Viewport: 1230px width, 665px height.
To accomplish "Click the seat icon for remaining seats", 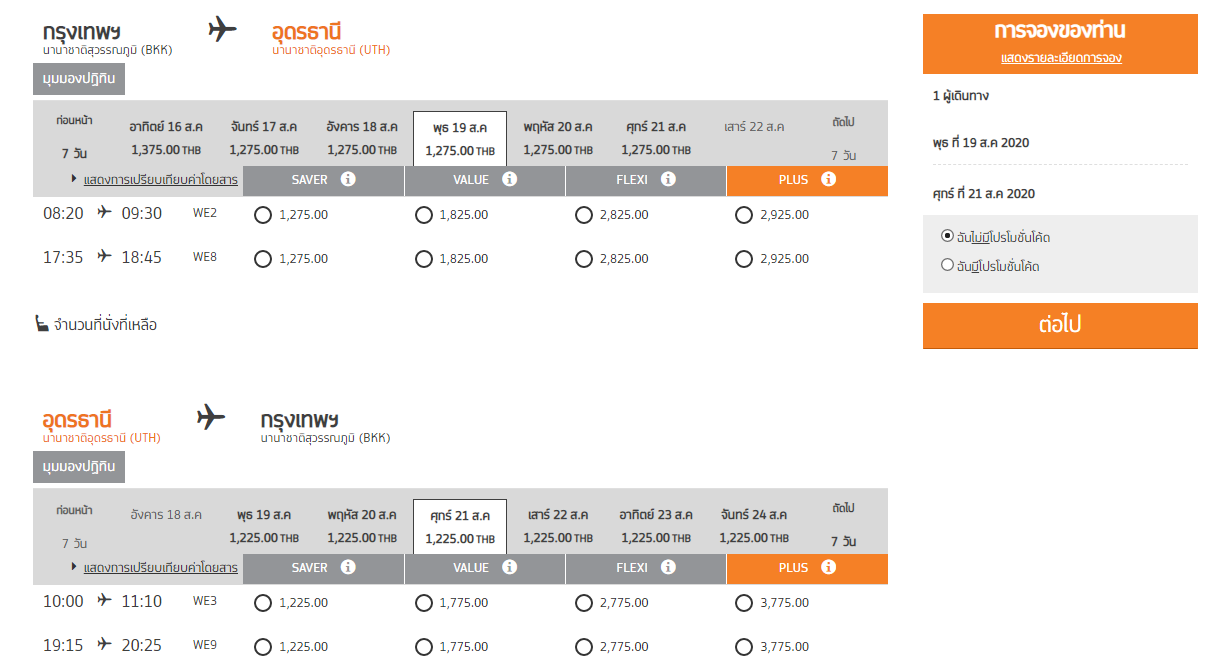I will pyautogui.click(x=42, y=324).
